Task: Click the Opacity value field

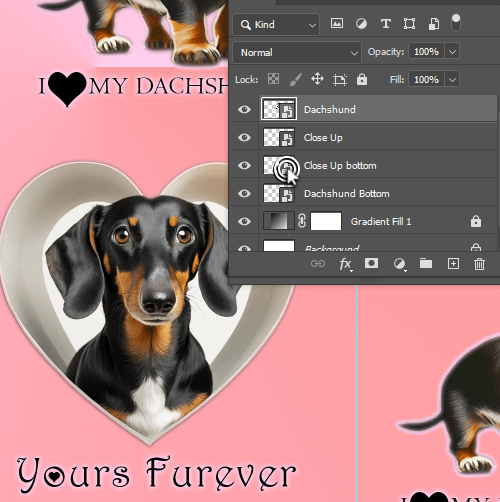Action: point(426,52)
